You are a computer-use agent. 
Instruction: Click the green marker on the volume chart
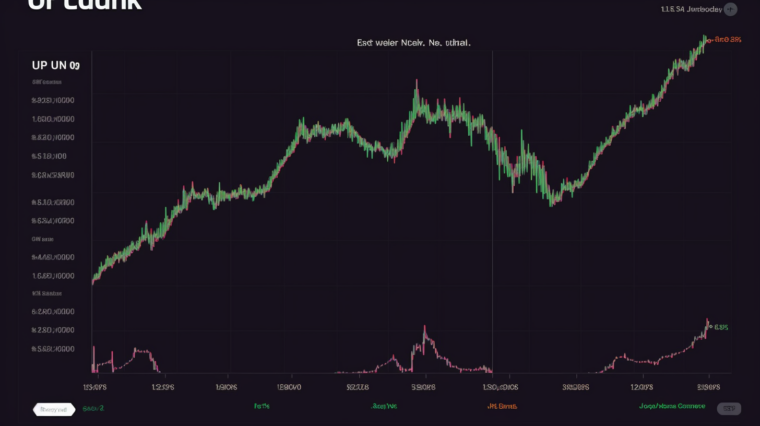[x=720, y=327]
